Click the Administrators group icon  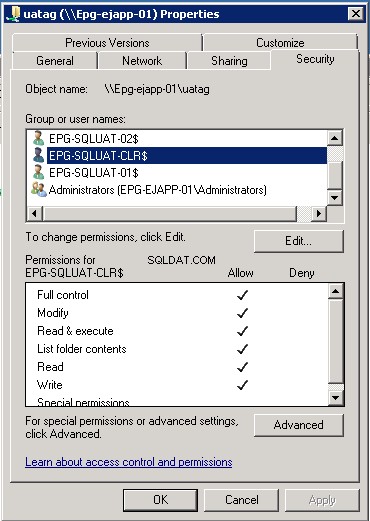39,189
